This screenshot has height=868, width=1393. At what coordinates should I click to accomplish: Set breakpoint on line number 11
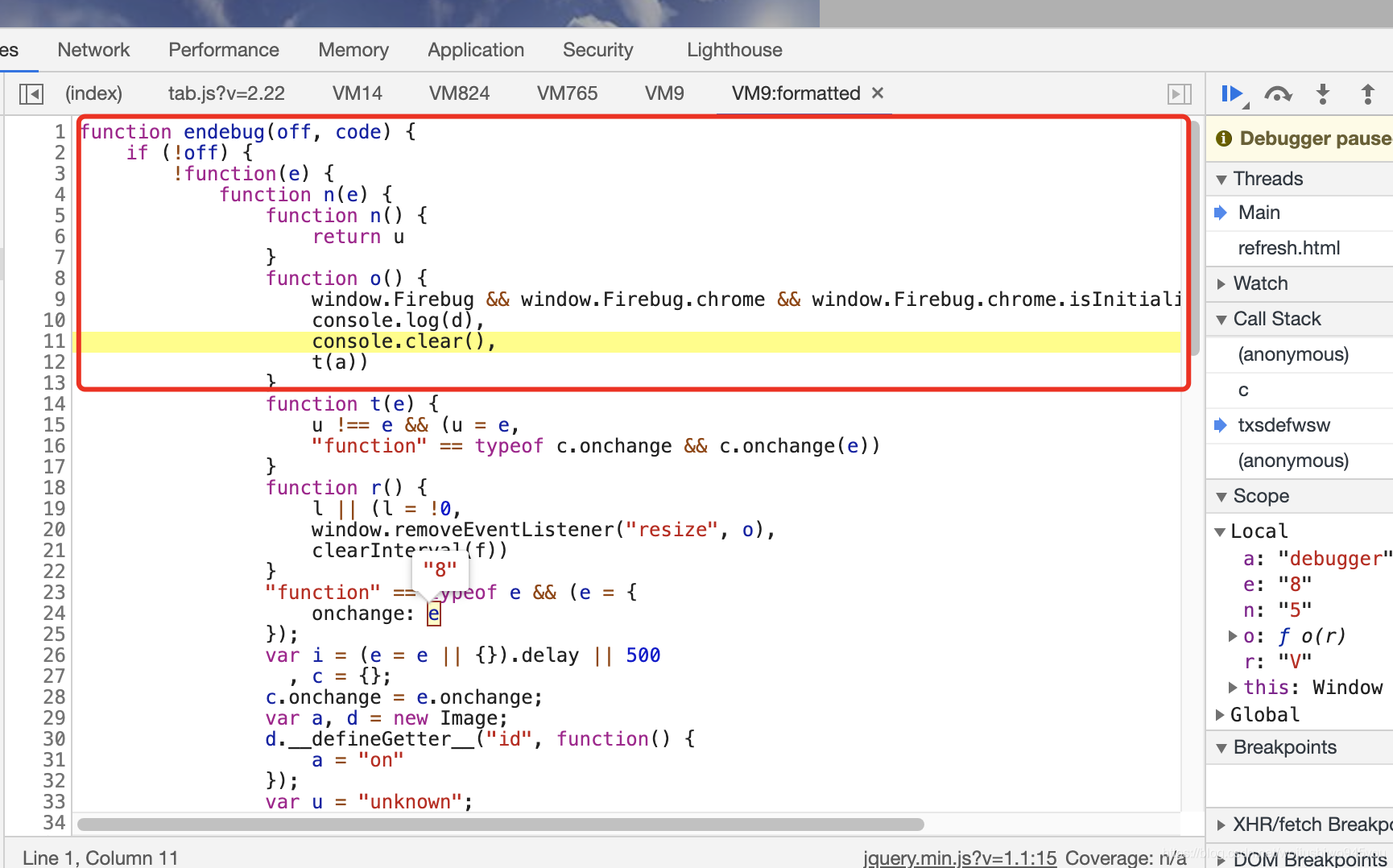tap(54, 341)
